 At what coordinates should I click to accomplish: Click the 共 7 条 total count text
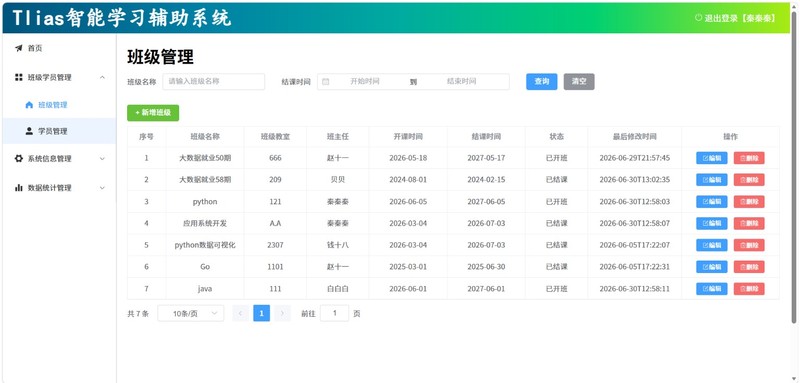tap(138, 314)
